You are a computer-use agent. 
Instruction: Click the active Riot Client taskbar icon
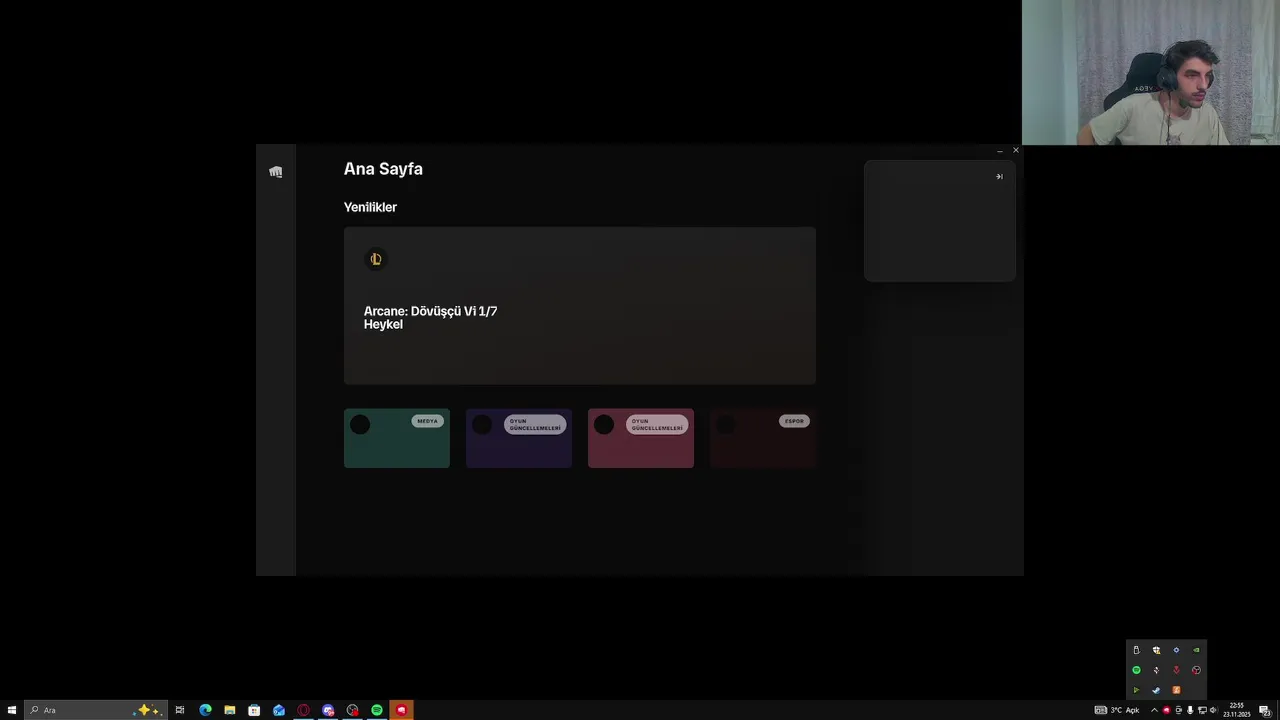(401, 710)
